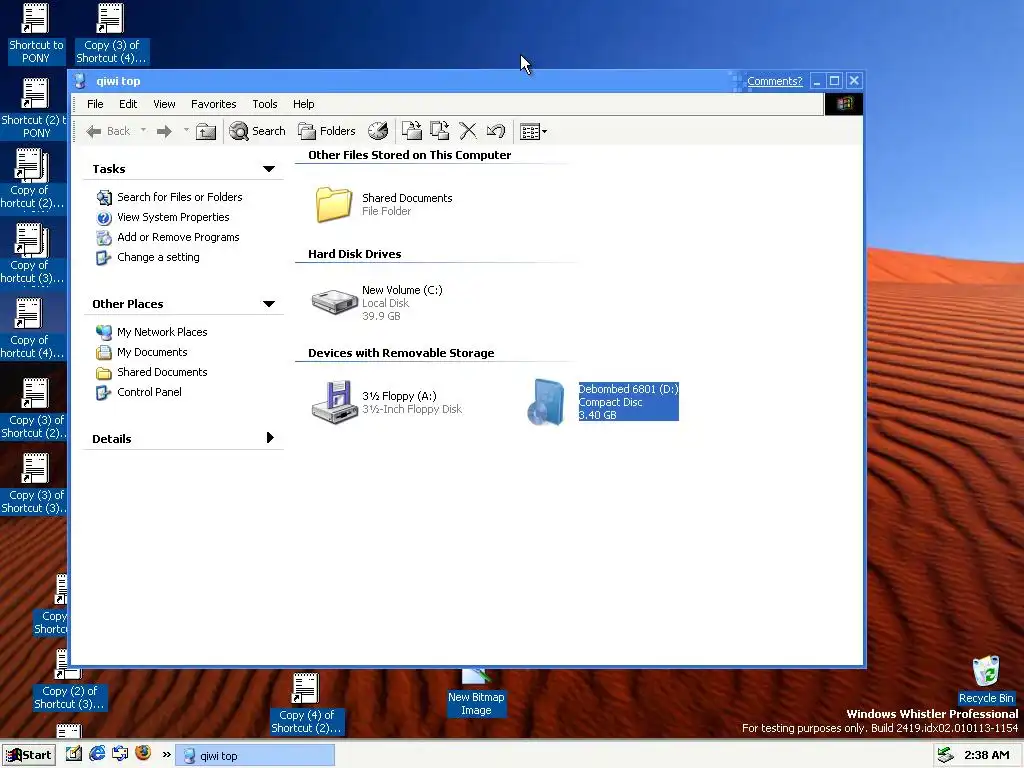This screenshot has height=768, width=1024.
Task: Select the Shared Documents folder icon
Action: [334, 204]
